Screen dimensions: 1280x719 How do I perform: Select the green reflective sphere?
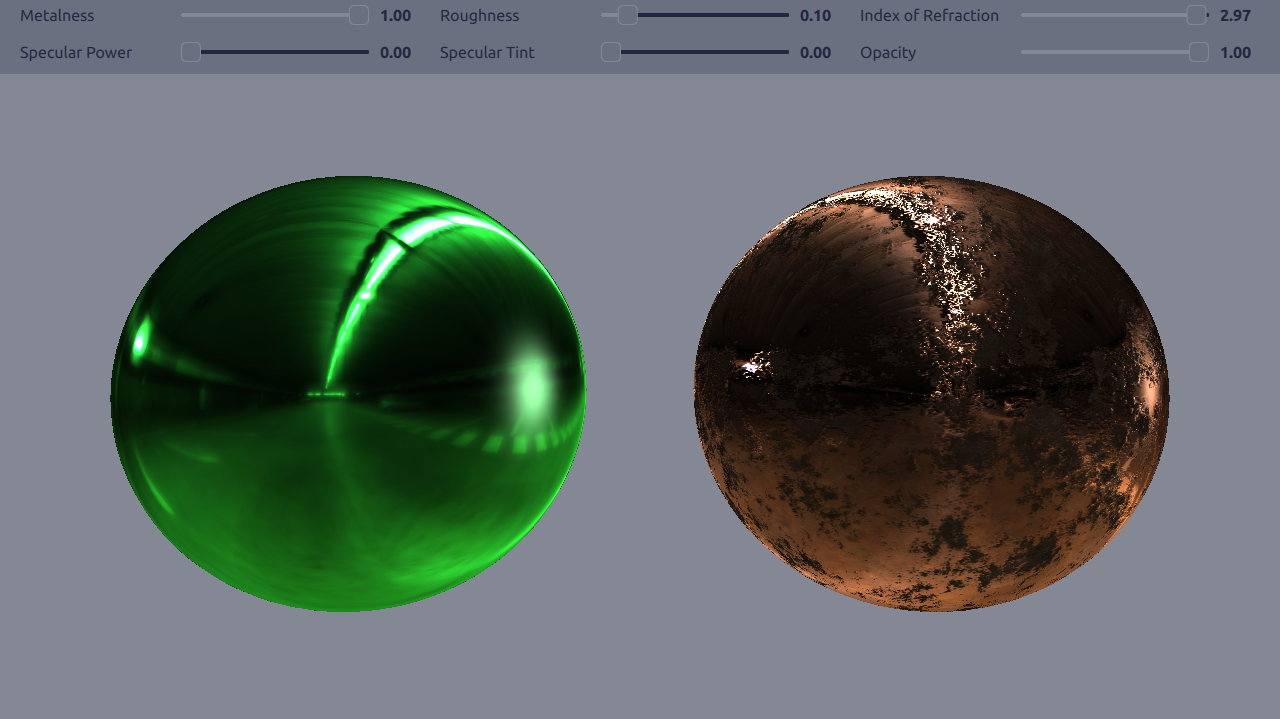pos(347,394)
